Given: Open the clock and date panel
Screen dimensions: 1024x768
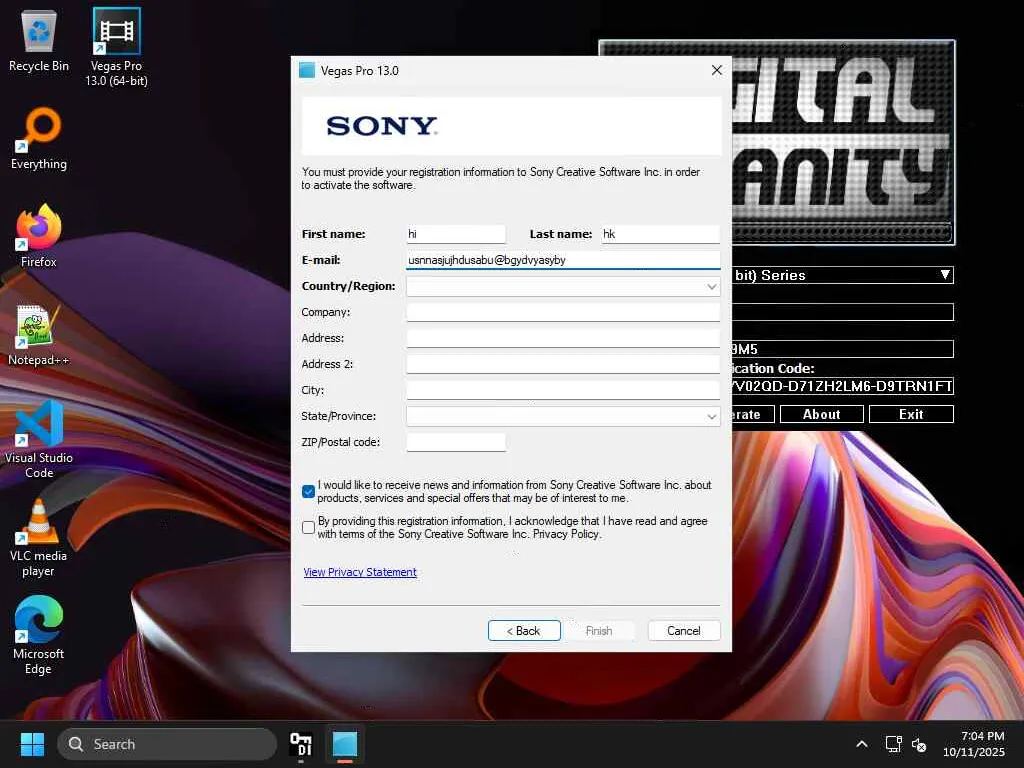Looking at the screenshot, I should (974, 744).
